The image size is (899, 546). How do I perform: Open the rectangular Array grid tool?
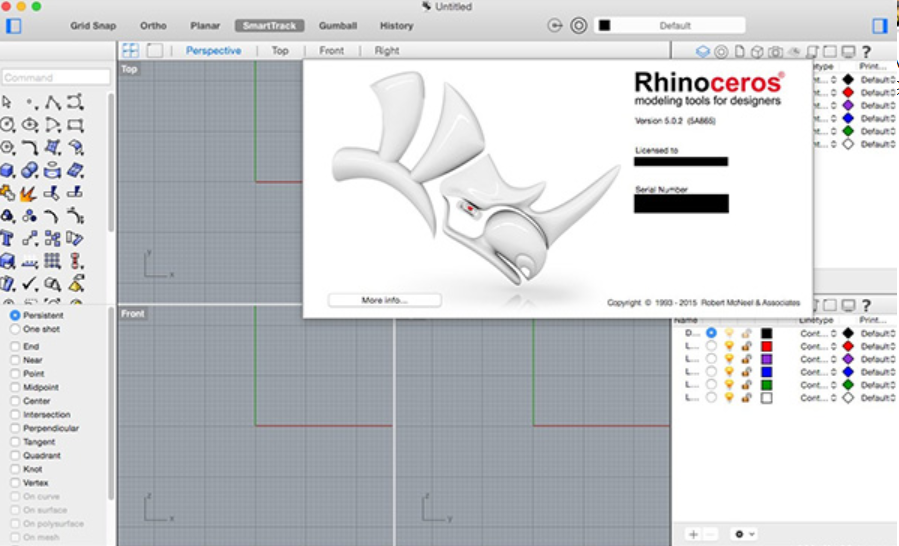click(x=53, y=261)
